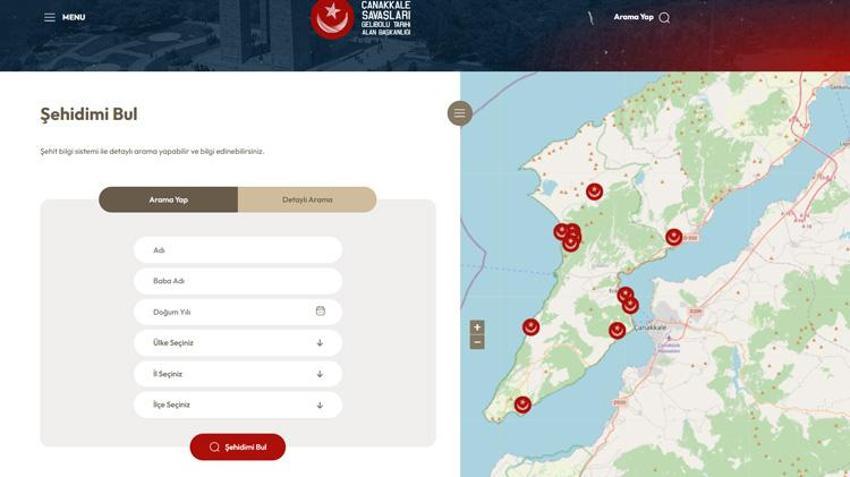The image size is (850, 477).
Task: Click the Çanakkale Savaşları crescent logo
Action: (332, 18)
